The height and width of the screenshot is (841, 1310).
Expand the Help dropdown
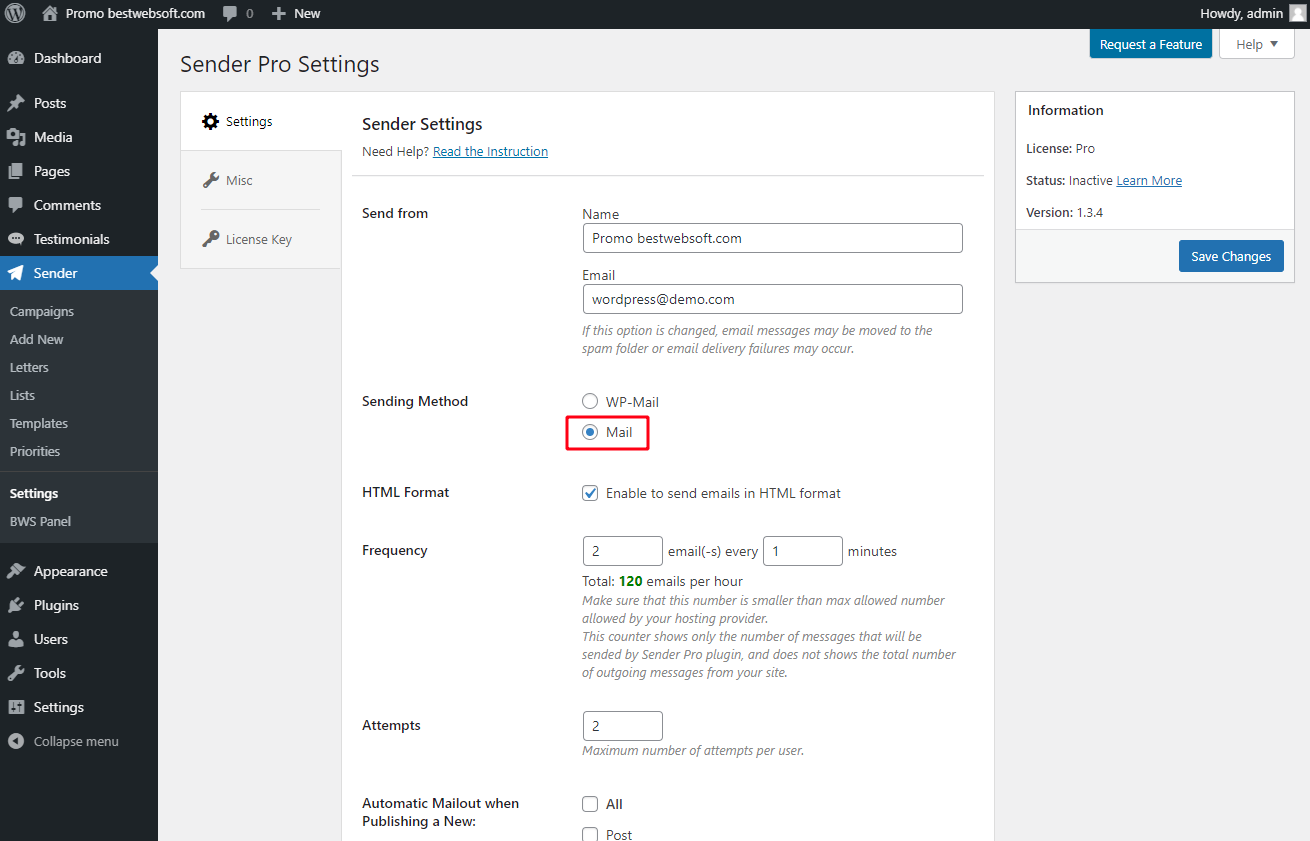click(x=1257, y=44)
